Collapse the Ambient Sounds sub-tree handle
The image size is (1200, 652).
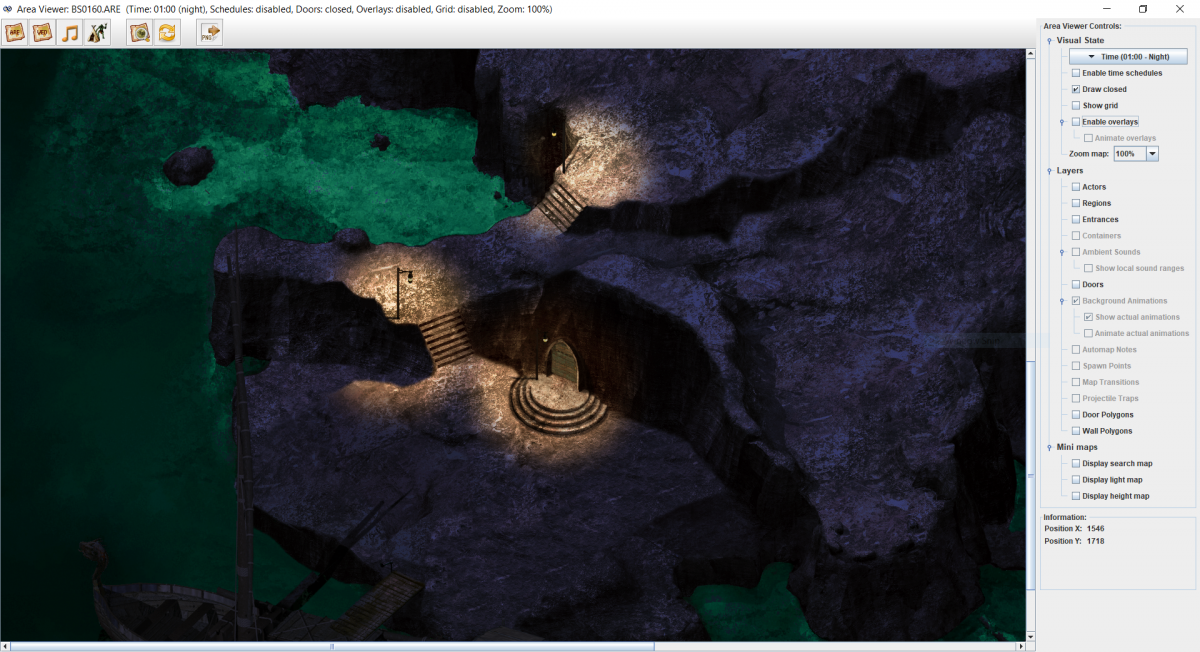1062,252
